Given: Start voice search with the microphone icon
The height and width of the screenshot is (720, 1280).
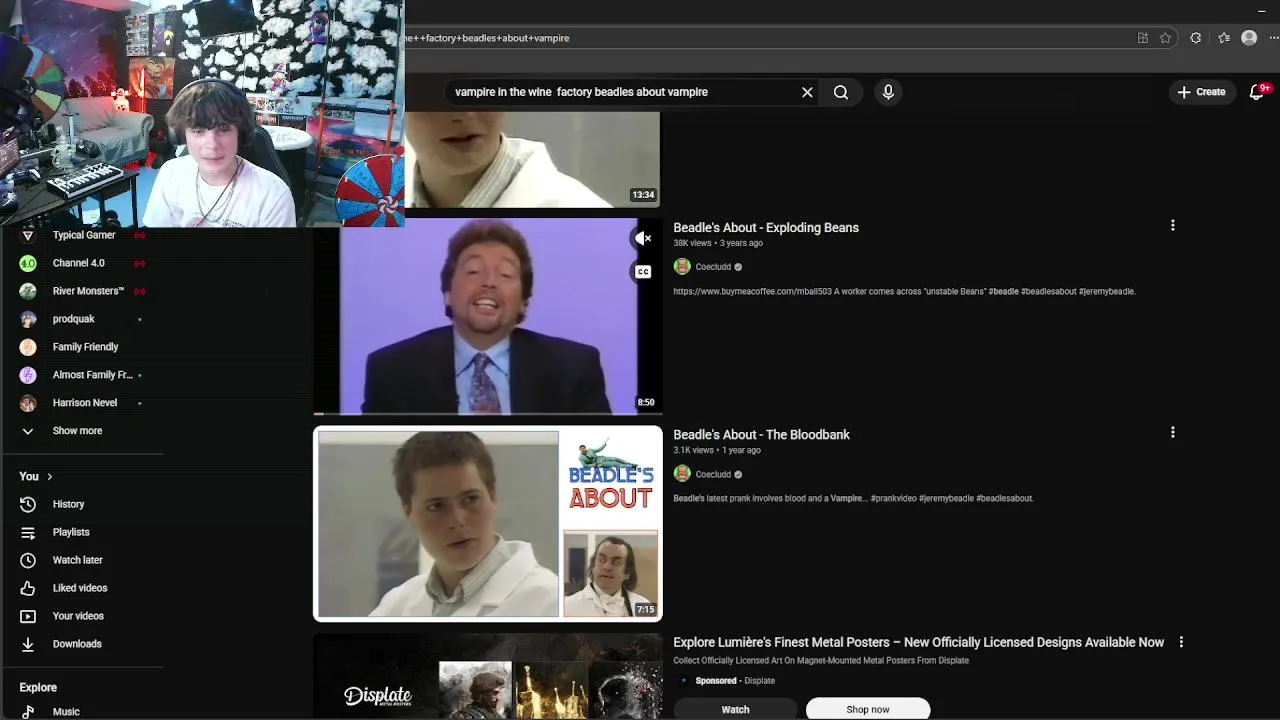Looking at the screenshot, I should [x=888, y=92].
